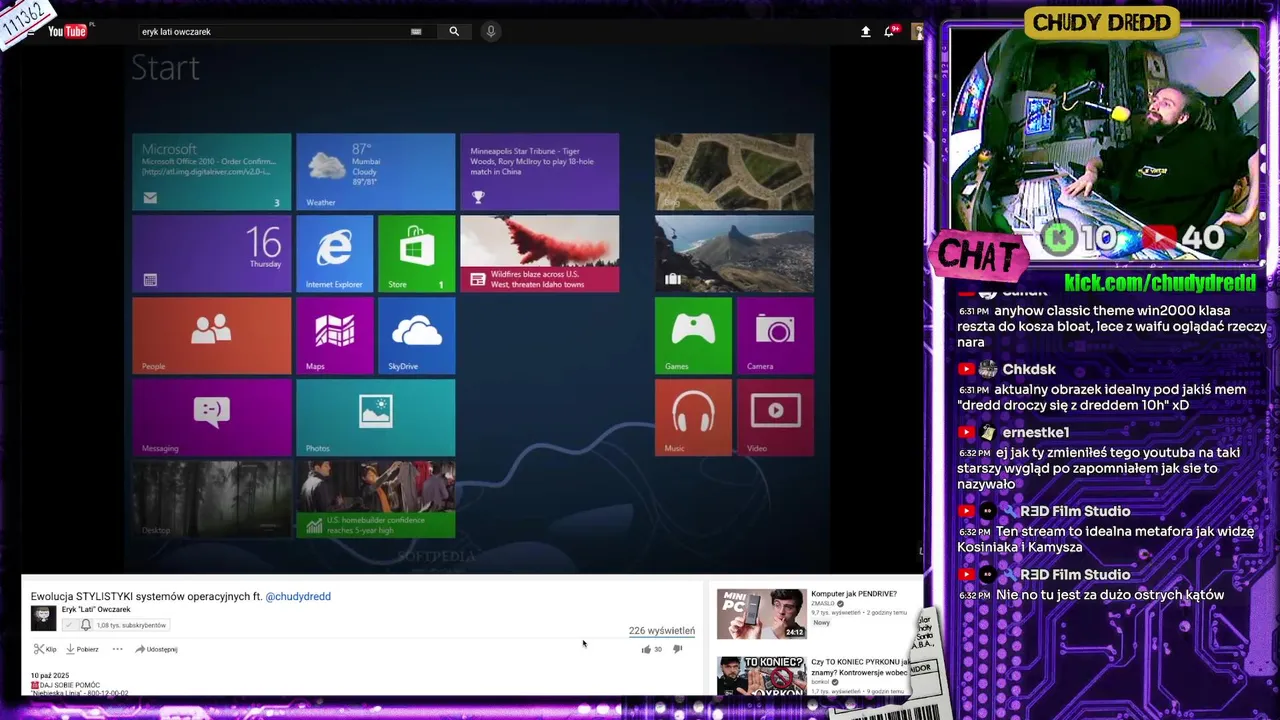Click the Chkdsk username in chat
This screenshot has width=1280, height=720.
1028,369
